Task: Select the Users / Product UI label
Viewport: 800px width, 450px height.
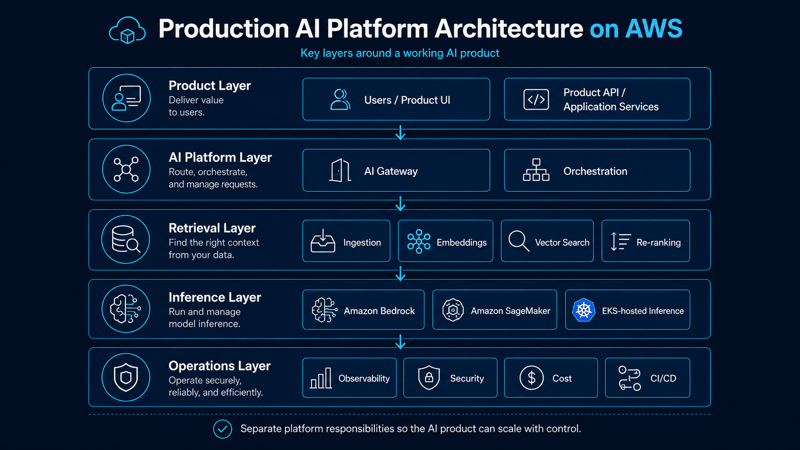Action: click(x=407, y=100)
